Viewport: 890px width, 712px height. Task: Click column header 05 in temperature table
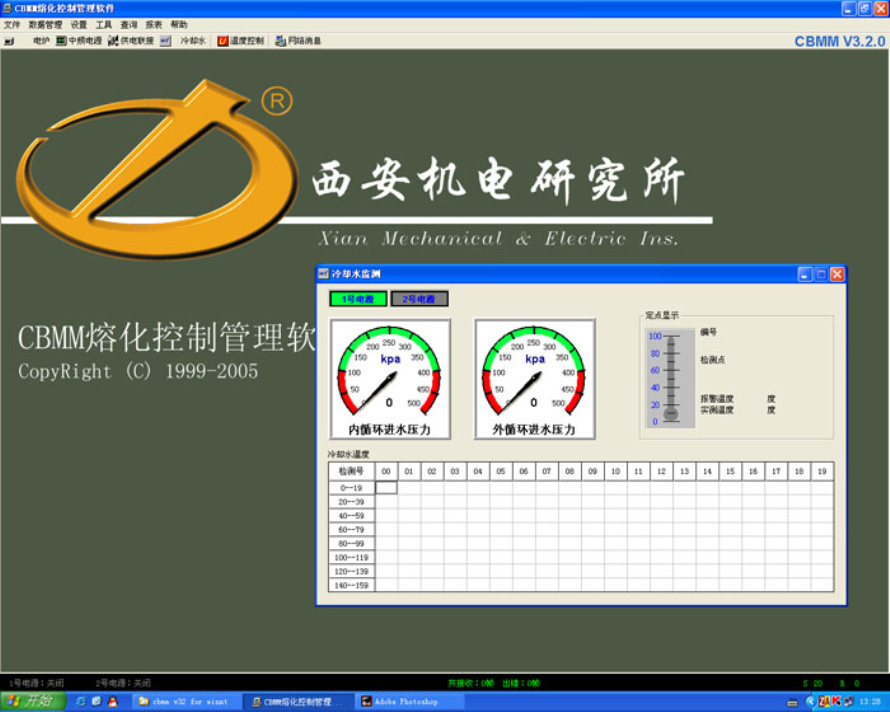[501, 471]
